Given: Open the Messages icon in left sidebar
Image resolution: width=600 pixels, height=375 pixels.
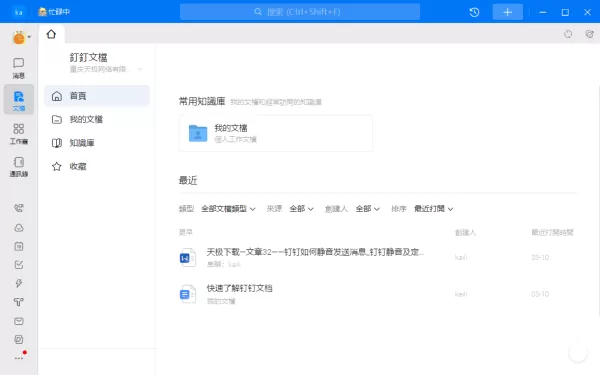Looking at the screenshot, I should 18,68.
